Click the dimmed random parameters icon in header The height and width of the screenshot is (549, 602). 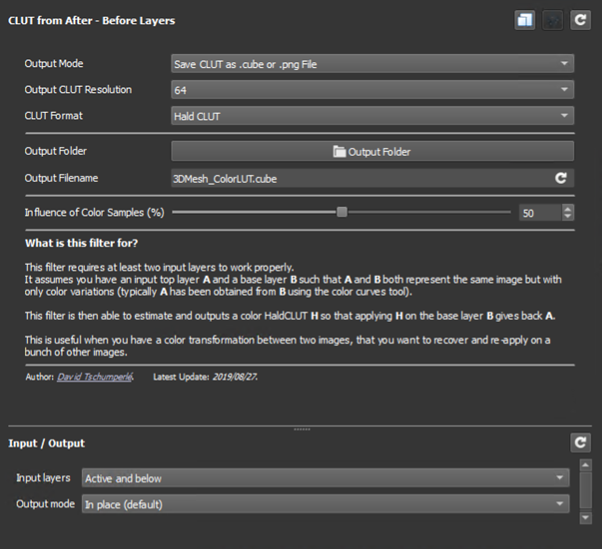[x=552, y=20]
